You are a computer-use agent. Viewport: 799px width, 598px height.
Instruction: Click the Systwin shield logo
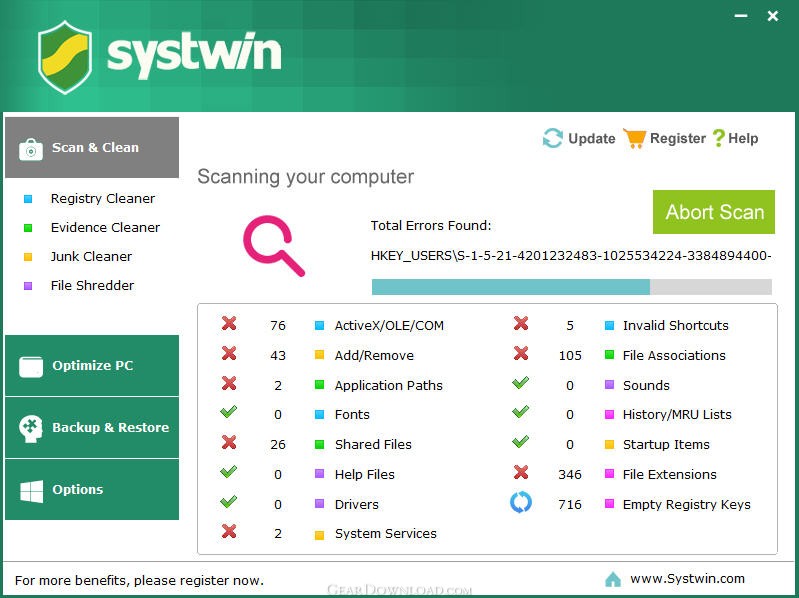(x=65, y=57)
